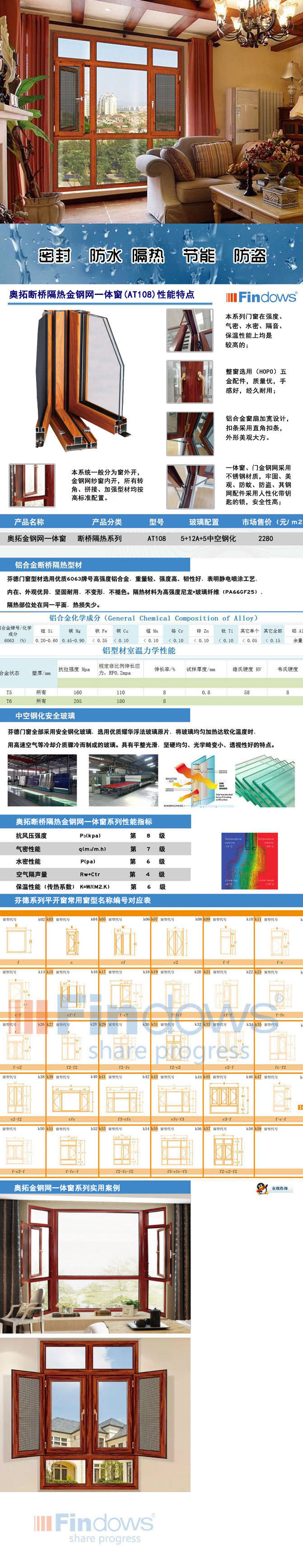The height and width of the screenshot is (1568, 303).
Task: Open the wood-grain casement window case photo
Action: (x=95, y=1414)
